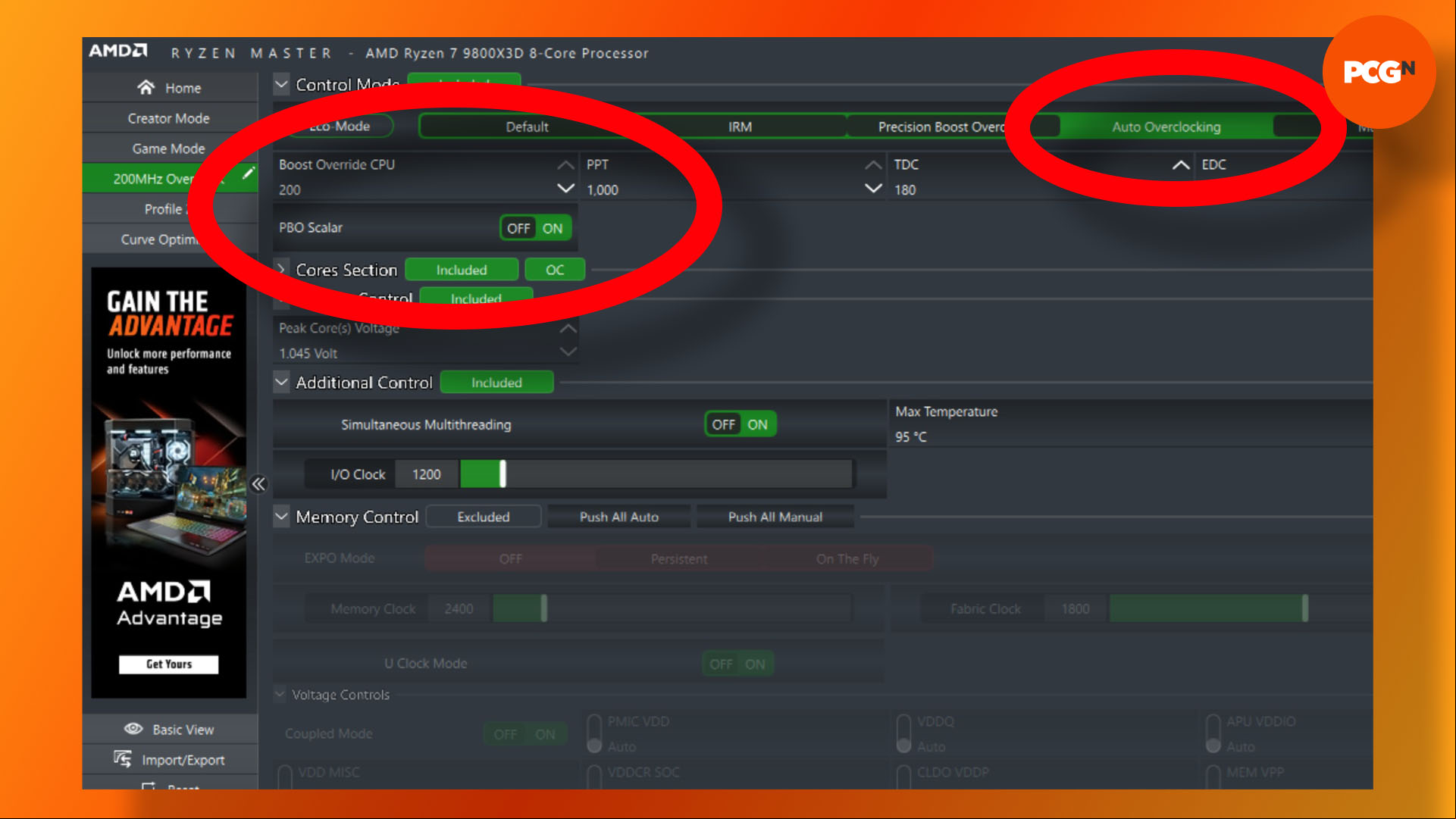The height and width of the screenshot is (819, 1456).
Task: Open Game Mode in sidebar
Action: click(x=170, y=148)
